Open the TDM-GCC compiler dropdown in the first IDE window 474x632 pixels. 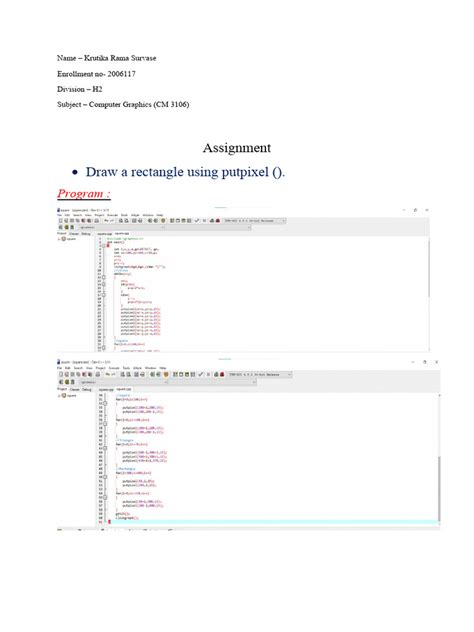[x=255, y=221]
